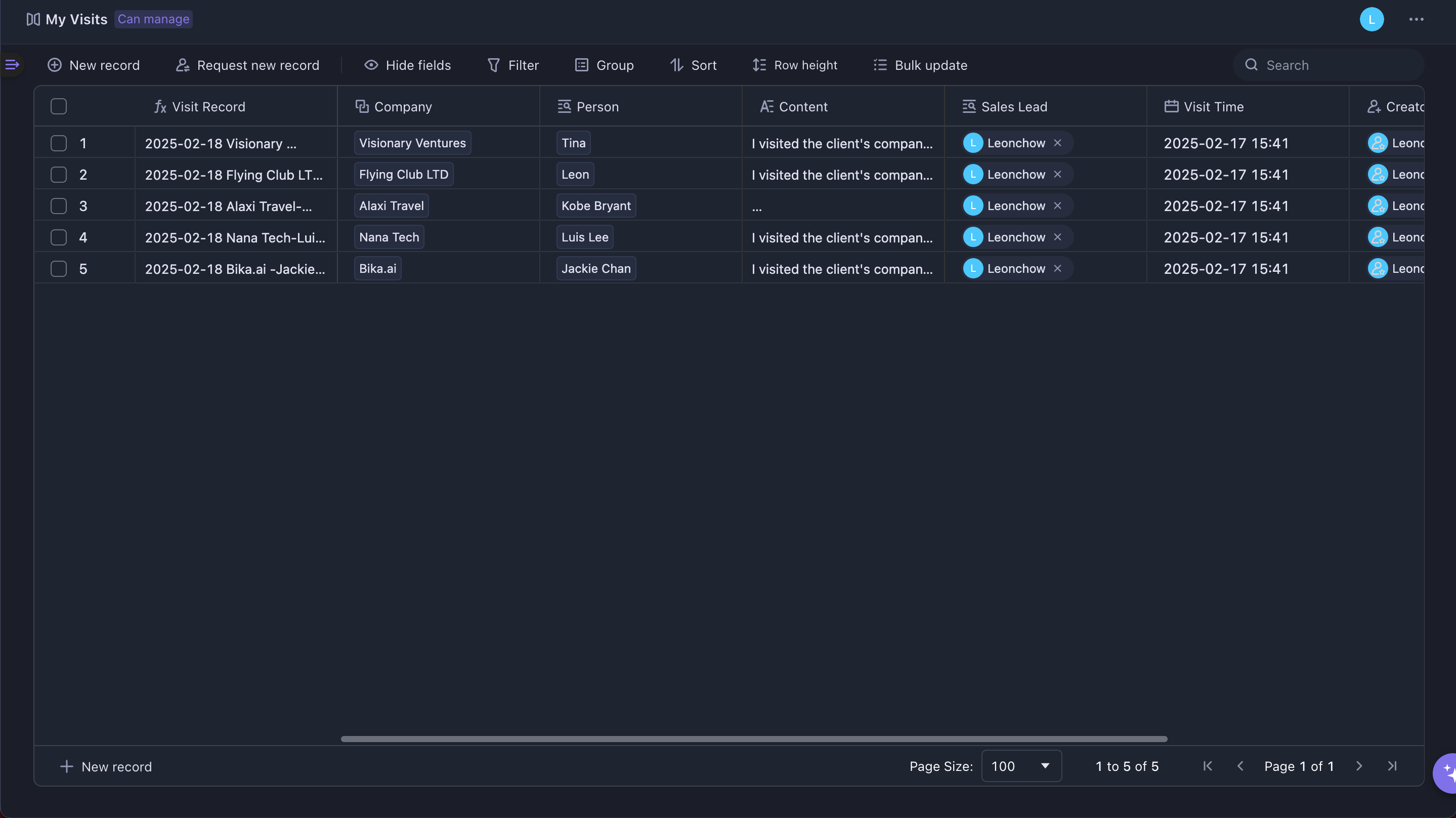Select row 3 Alaxi Travel checkbox

point(58,206)
